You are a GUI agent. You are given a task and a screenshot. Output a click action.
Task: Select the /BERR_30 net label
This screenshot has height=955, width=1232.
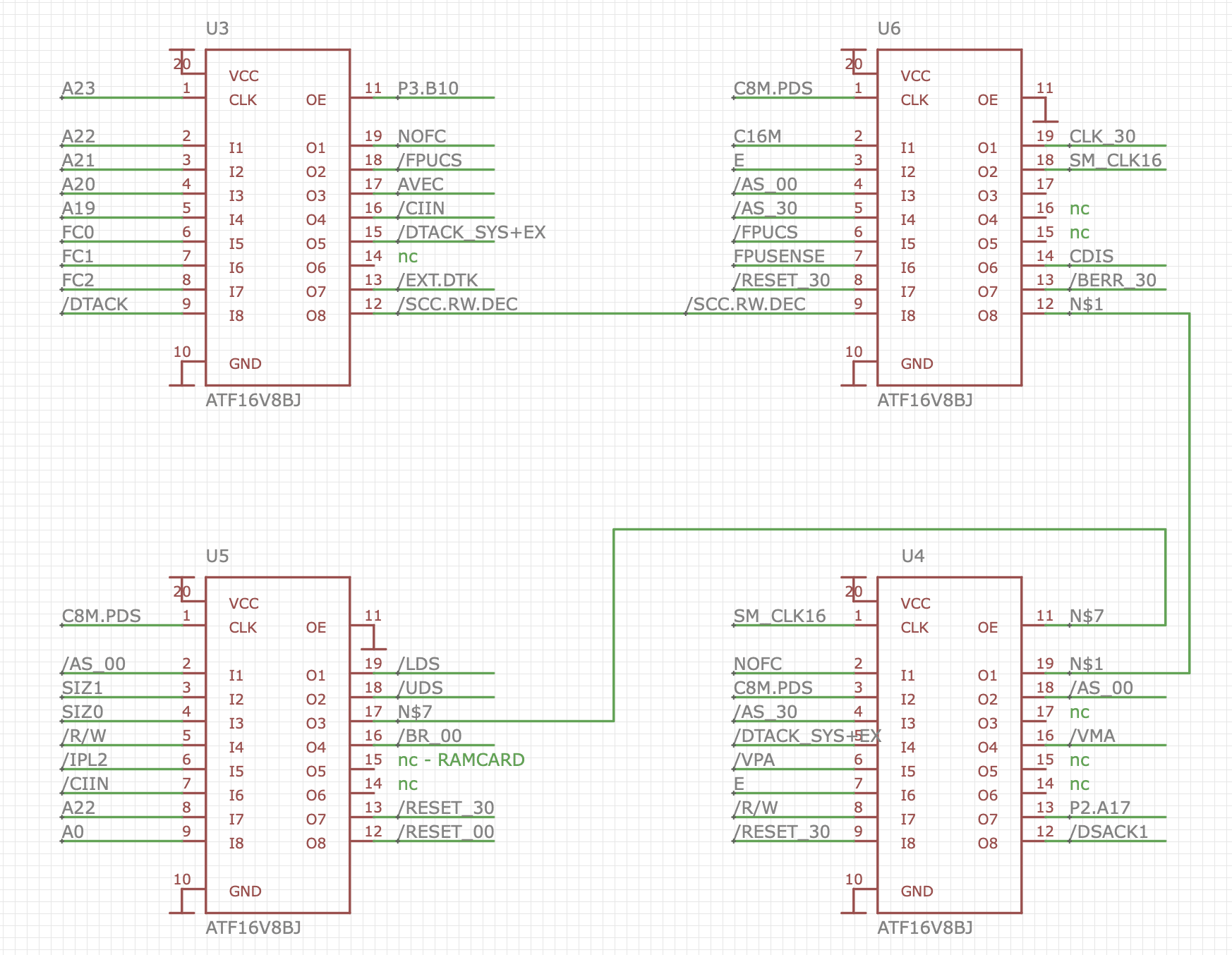click(1113, 280)
